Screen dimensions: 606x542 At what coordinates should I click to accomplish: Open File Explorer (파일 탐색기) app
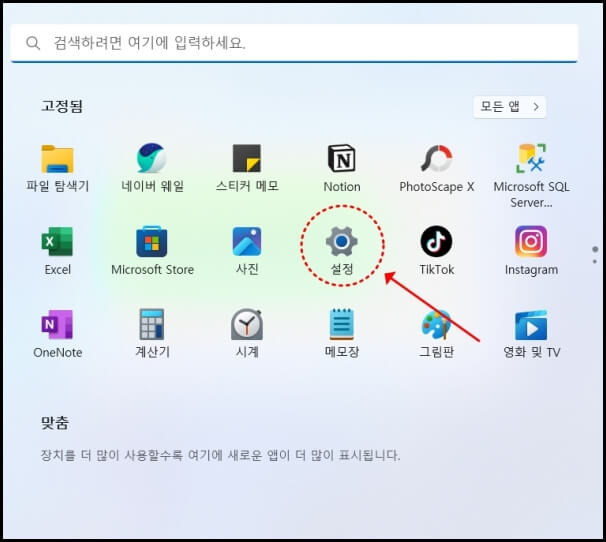(x=58, y=169)
